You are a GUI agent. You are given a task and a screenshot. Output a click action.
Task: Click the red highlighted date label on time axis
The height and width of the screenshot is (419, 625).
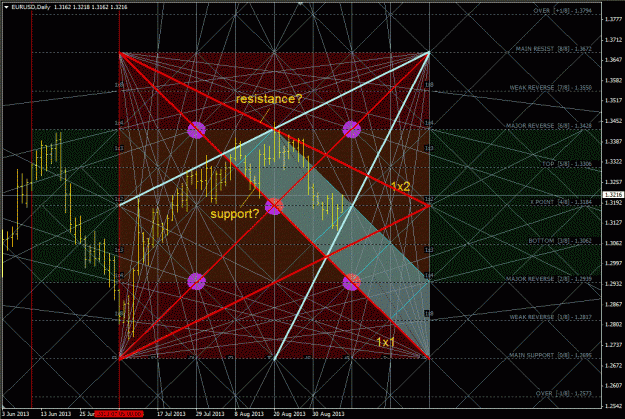(119, 414)
